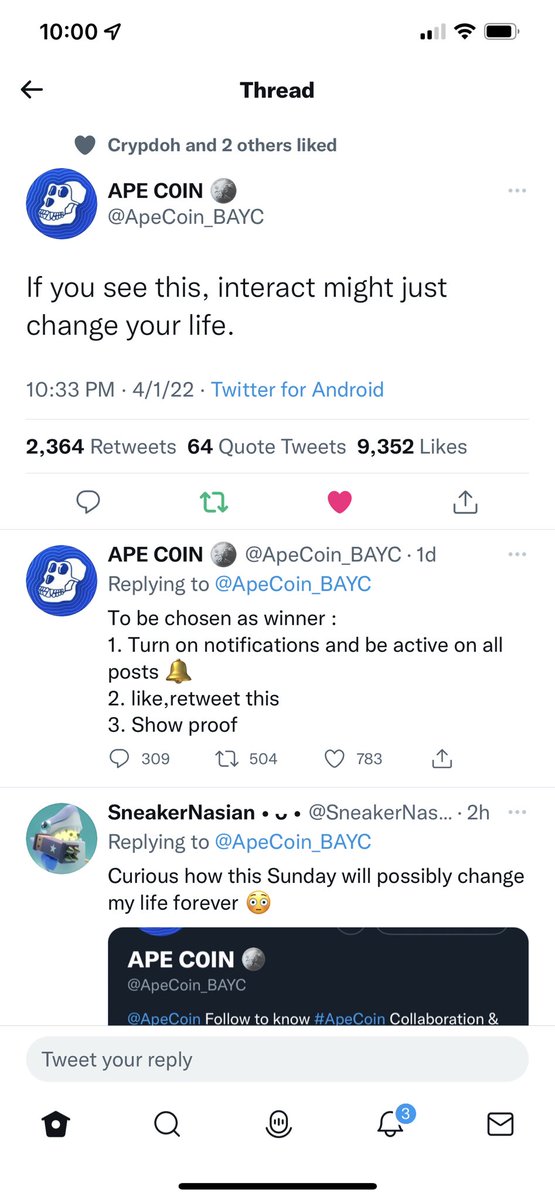Share the APE COIN reply tweet
Screen dimensions: 555x1200
click(x=441, y=759)
